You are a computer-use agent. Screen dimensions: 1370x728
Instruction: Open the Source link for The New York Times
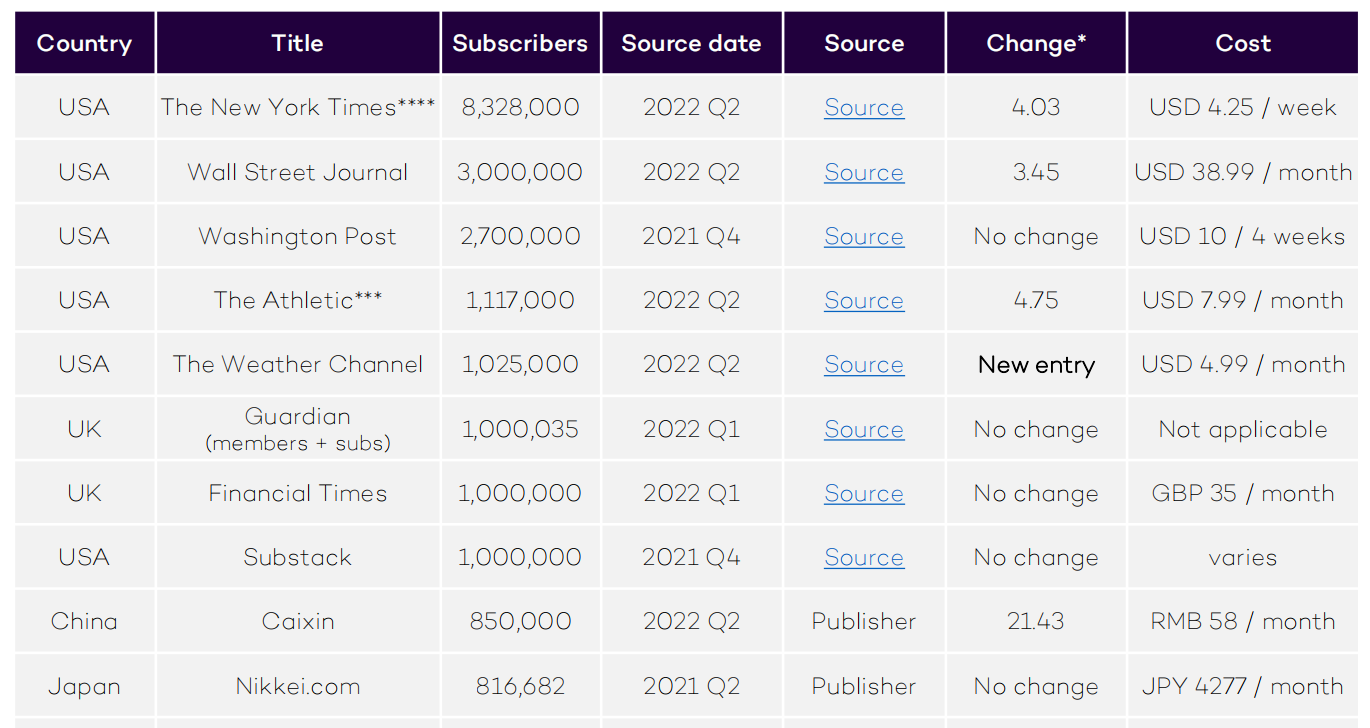click(x=864, y=108)
